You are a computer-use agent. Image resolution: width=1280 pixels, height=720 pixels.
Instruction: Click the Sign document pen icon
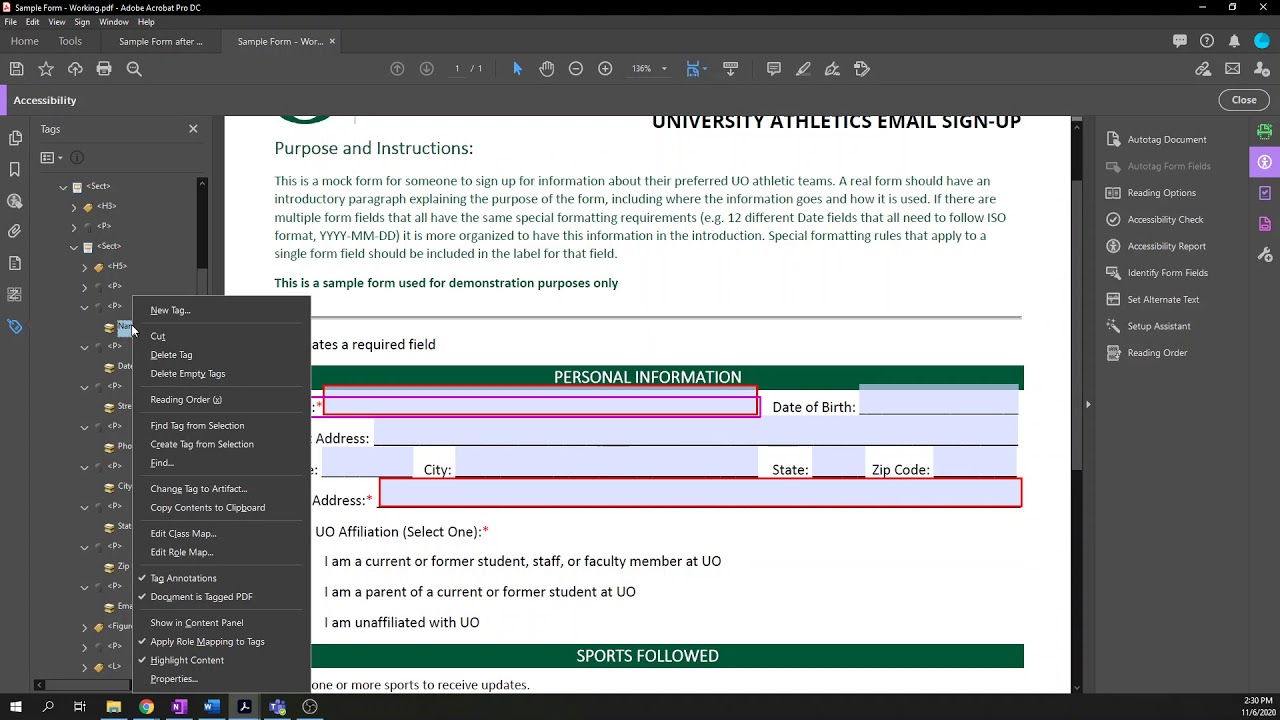pyautogui.click(x=832, y=69)
